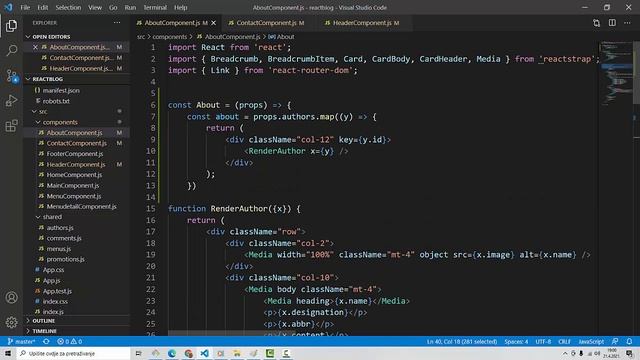Open manifest.json in the file tree
The height and width of the screenshot is (360, 640).
61,90
